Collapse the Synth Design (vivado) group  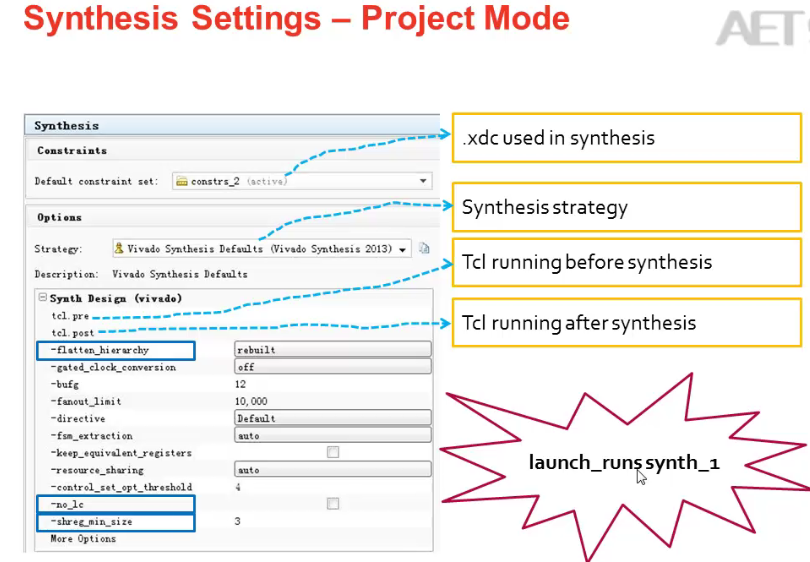pos(43,298)
